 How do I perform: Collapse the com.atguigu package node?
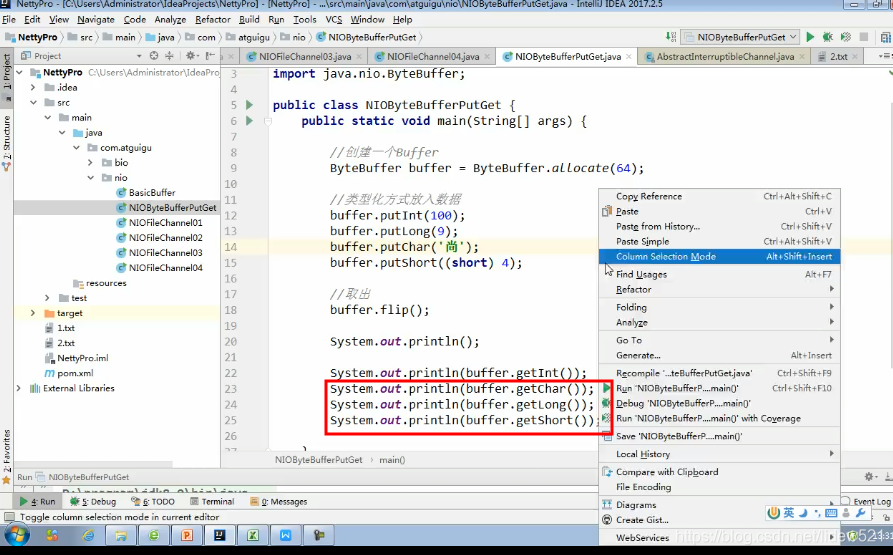76,147
